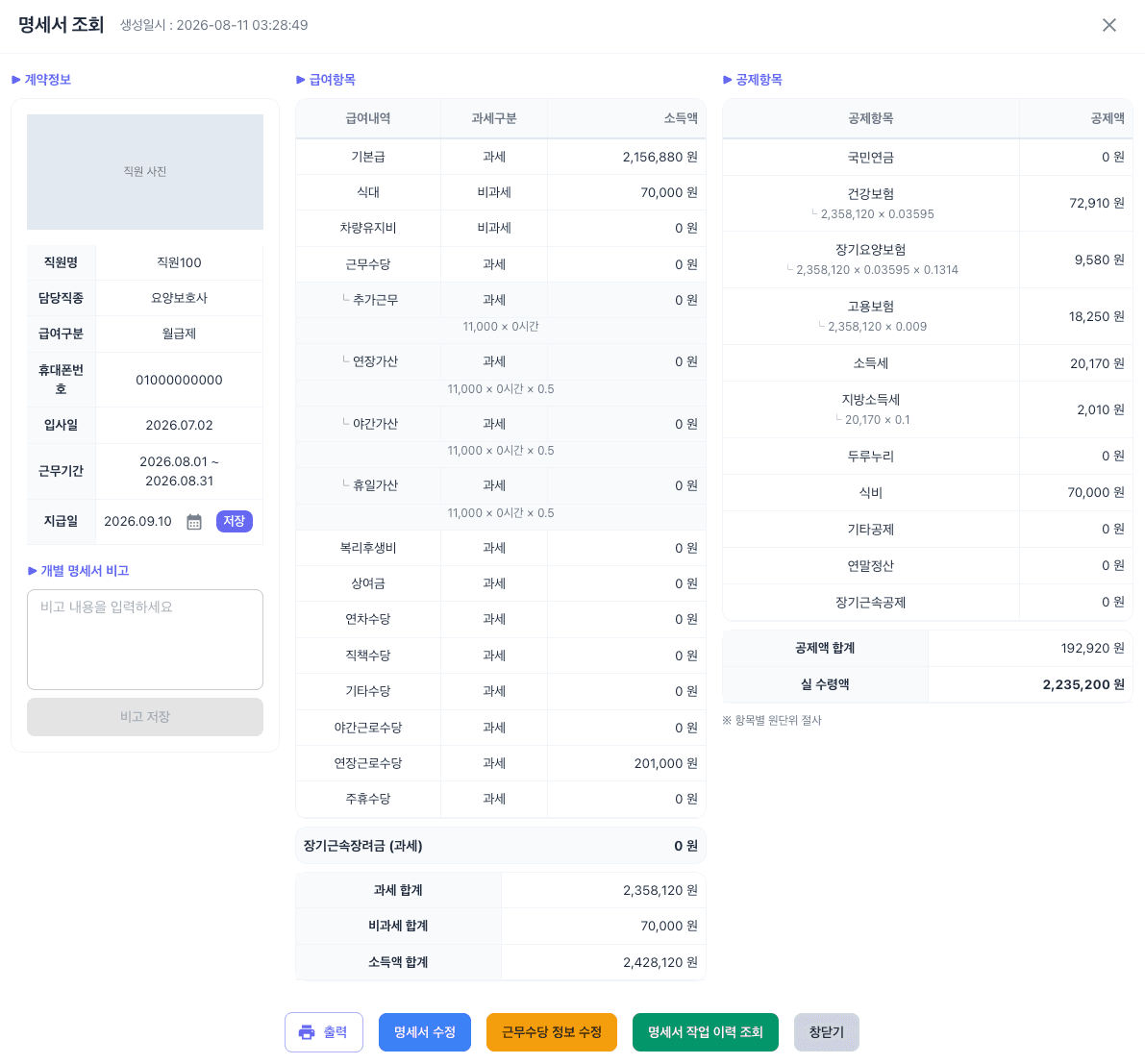Click the 명세서 수정 button
Image resolution: width=1145 pixels, height=1064 pixels.
[x=424, y=1032]
